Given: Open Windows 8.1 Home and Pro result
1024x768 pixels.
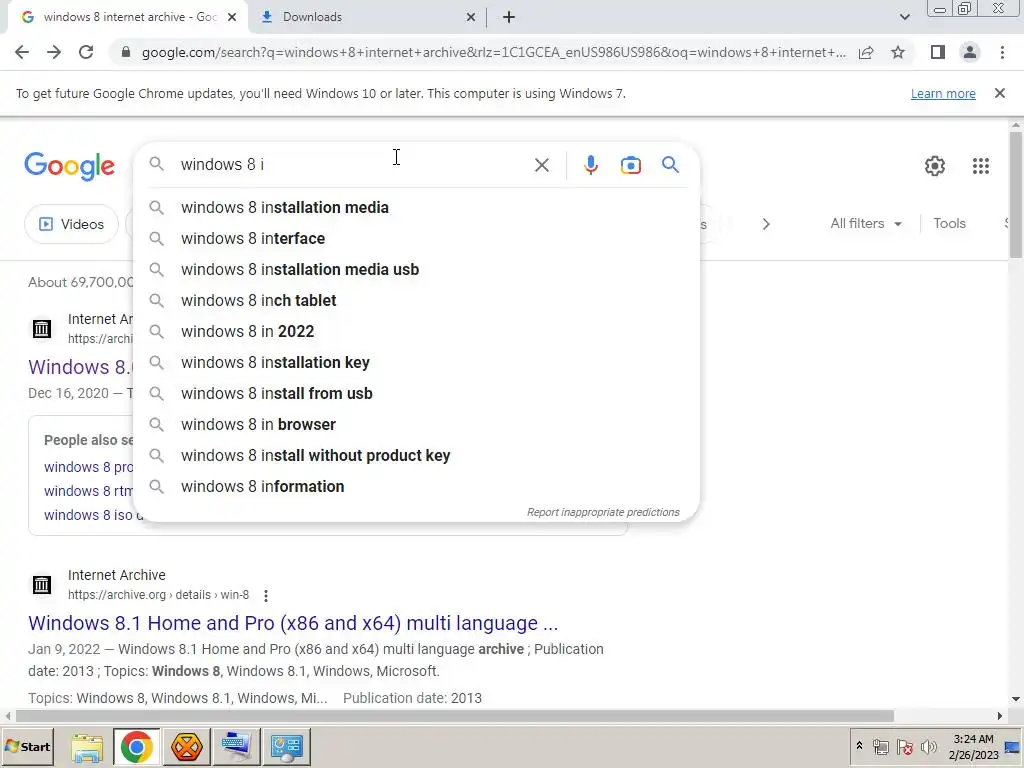Looking at the screenshot, I should (293, 623).
